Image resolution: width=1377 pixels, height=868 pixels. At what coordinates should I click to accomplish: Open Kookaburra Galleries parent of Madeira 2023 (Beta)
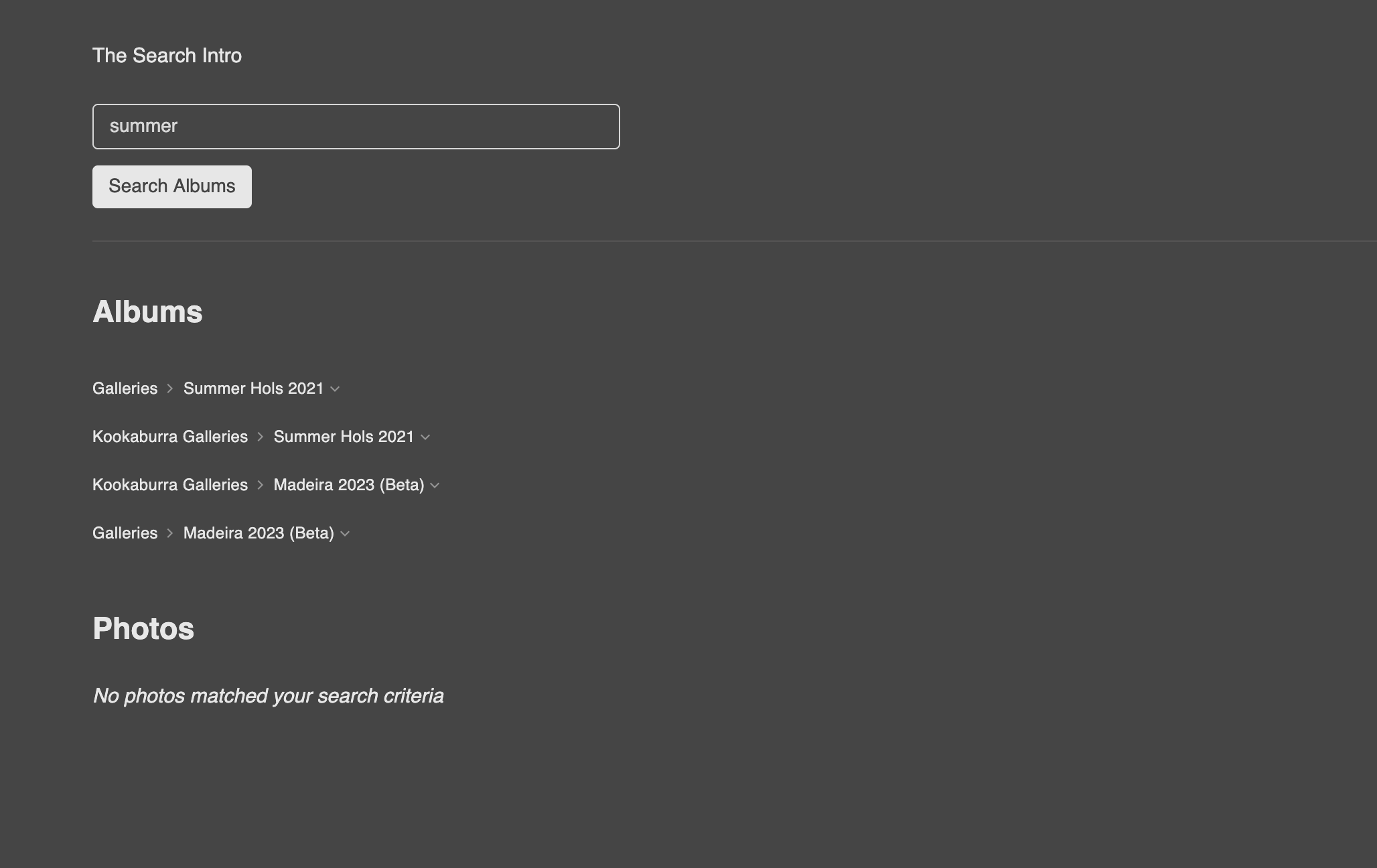(x=170, y=485)
